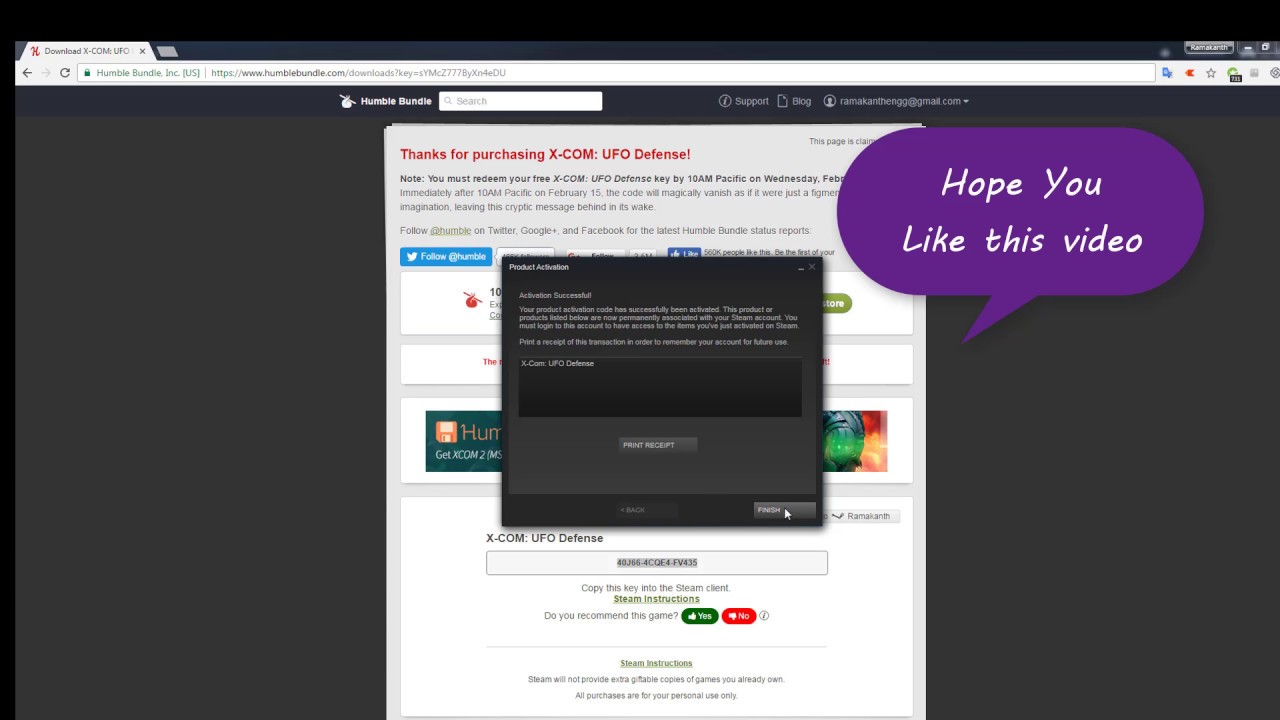1280x720 pixels.
Task: Close the Product Activation dialog
Action: coord(812,267)
